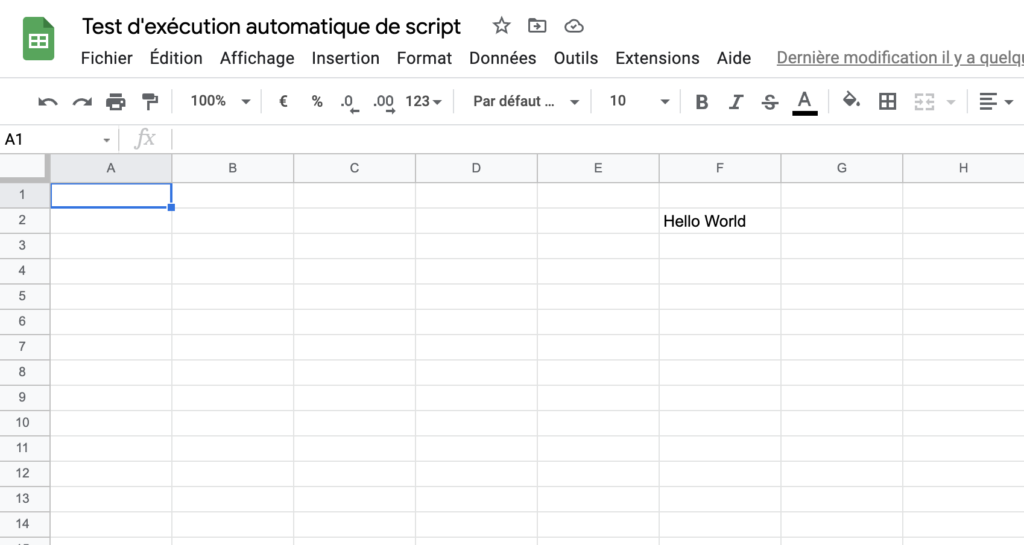Toggle italic formatting
The image size is (1024, 545).
[x=736, y=102]
